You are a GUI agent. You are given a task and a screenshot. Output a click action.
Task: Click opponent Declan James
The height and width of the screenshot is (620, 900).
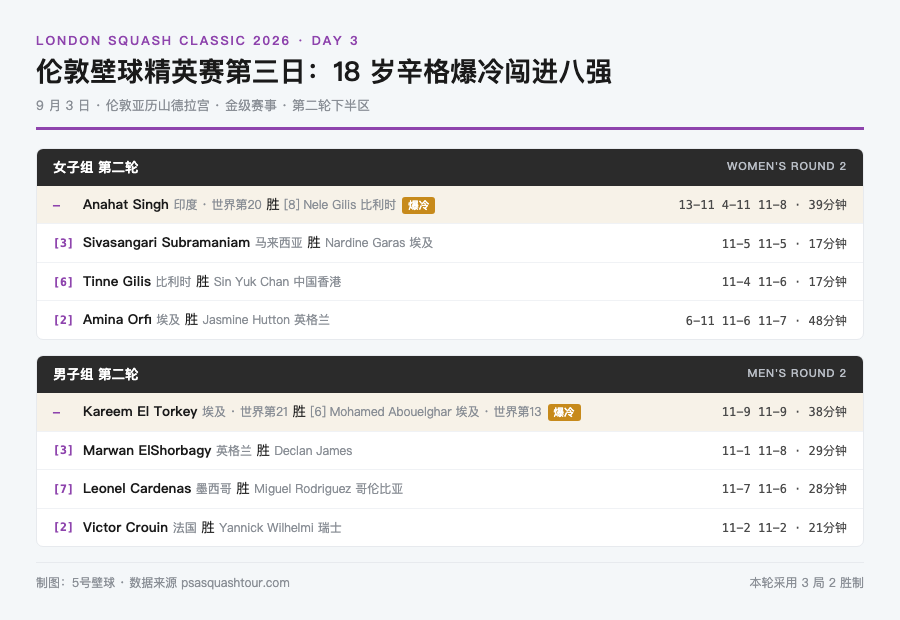[x=313, y=451]
